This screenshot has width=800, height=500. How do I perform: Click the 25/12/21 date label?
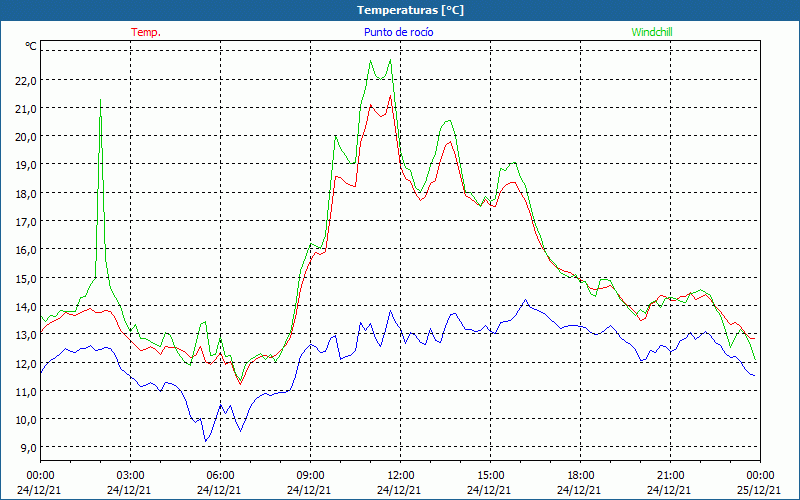(759, 490)
